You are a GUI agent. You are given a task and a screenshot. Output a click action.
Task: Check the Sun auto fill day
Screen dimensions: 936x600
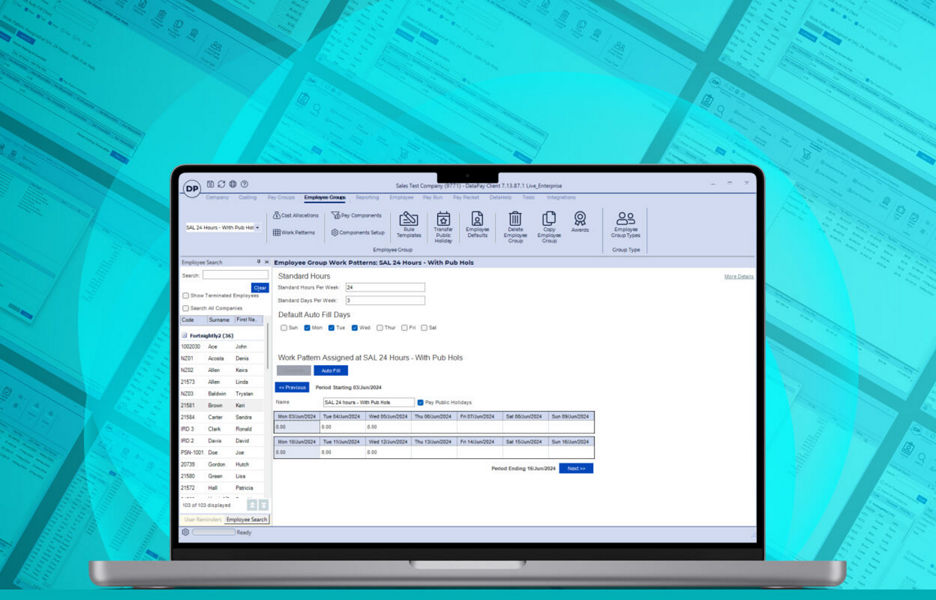[x=284, y=328]
